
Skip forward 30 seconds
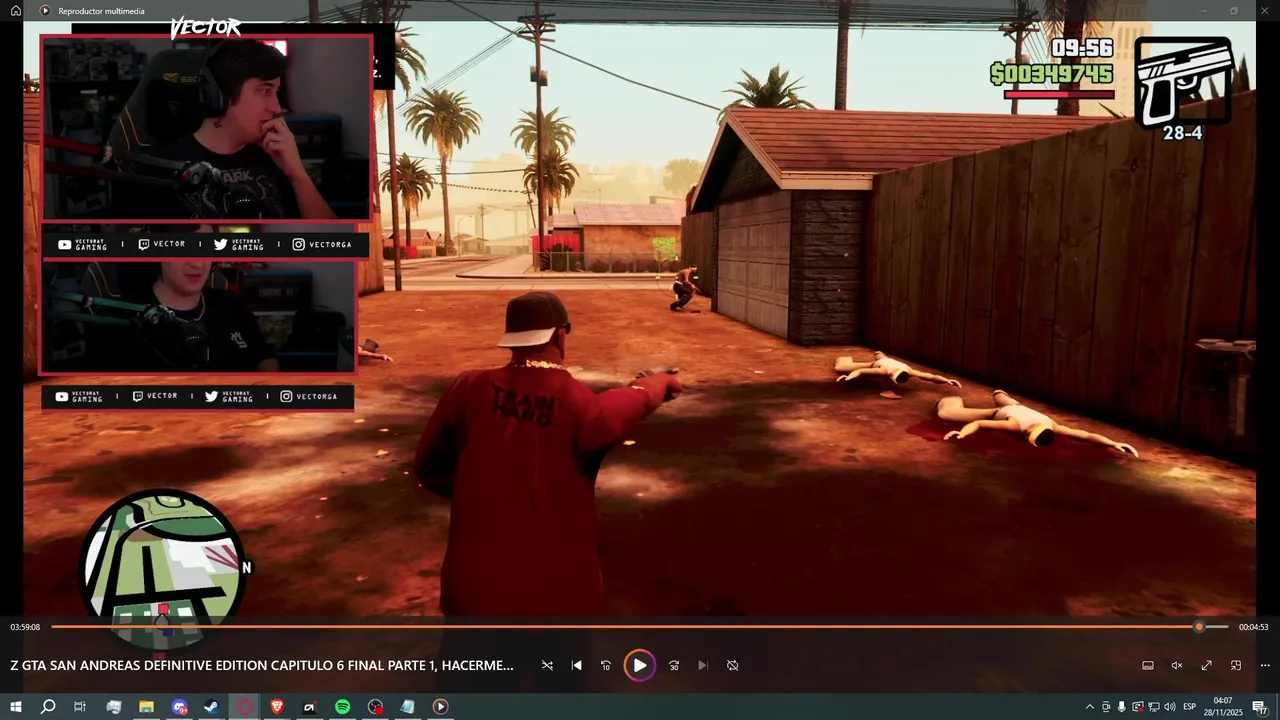click(674, 665)
